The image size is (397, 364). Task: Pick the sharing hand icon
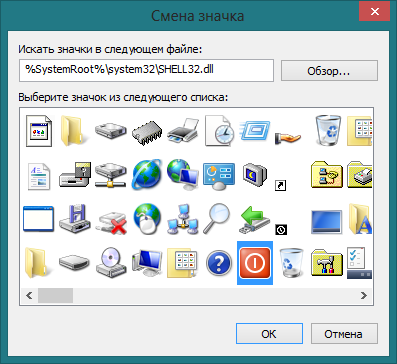(288, 138)
